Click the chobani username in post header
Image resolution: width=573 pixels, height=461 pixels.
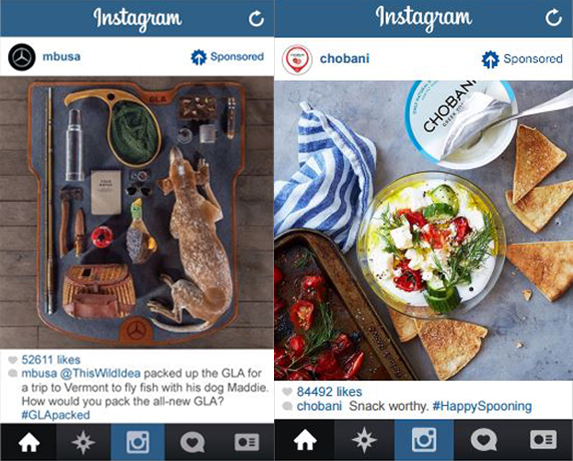pos(344,58)
